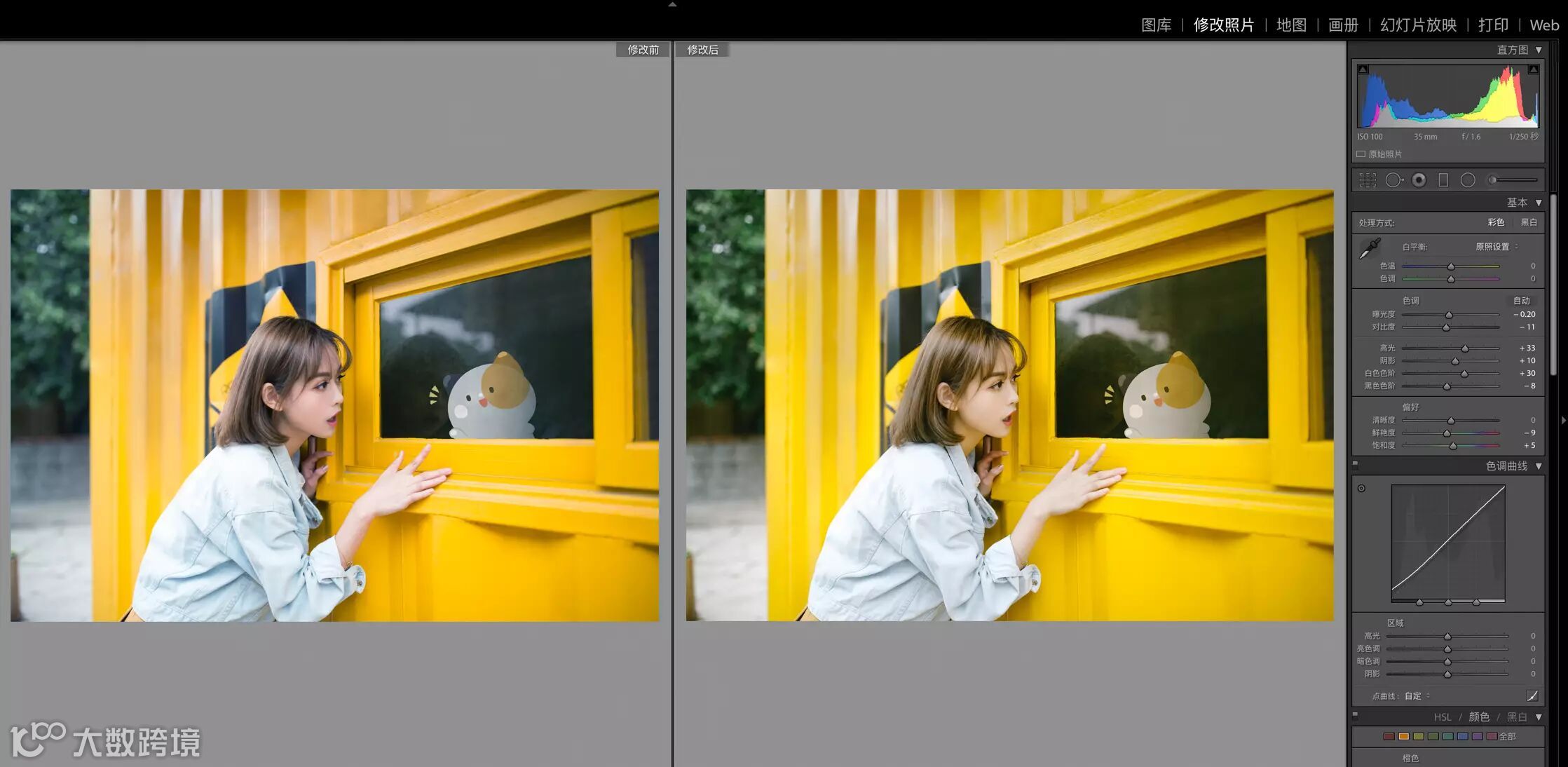1568x767 pixels.
Task: Select the Spot Removal tool
Action: 1393,180
